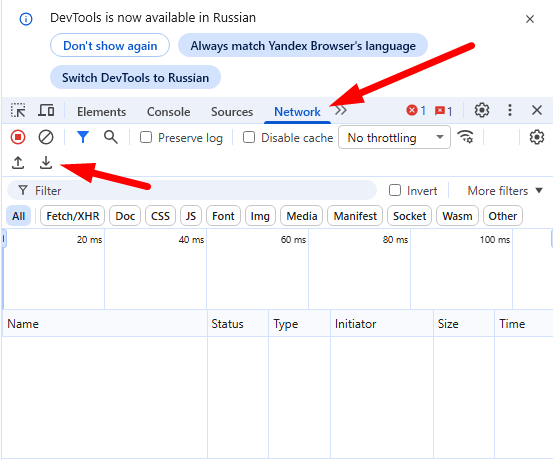Screen dimensions: 553x460
Task: Open the three-dot customize DevTools menu
Action: (510, 110)
